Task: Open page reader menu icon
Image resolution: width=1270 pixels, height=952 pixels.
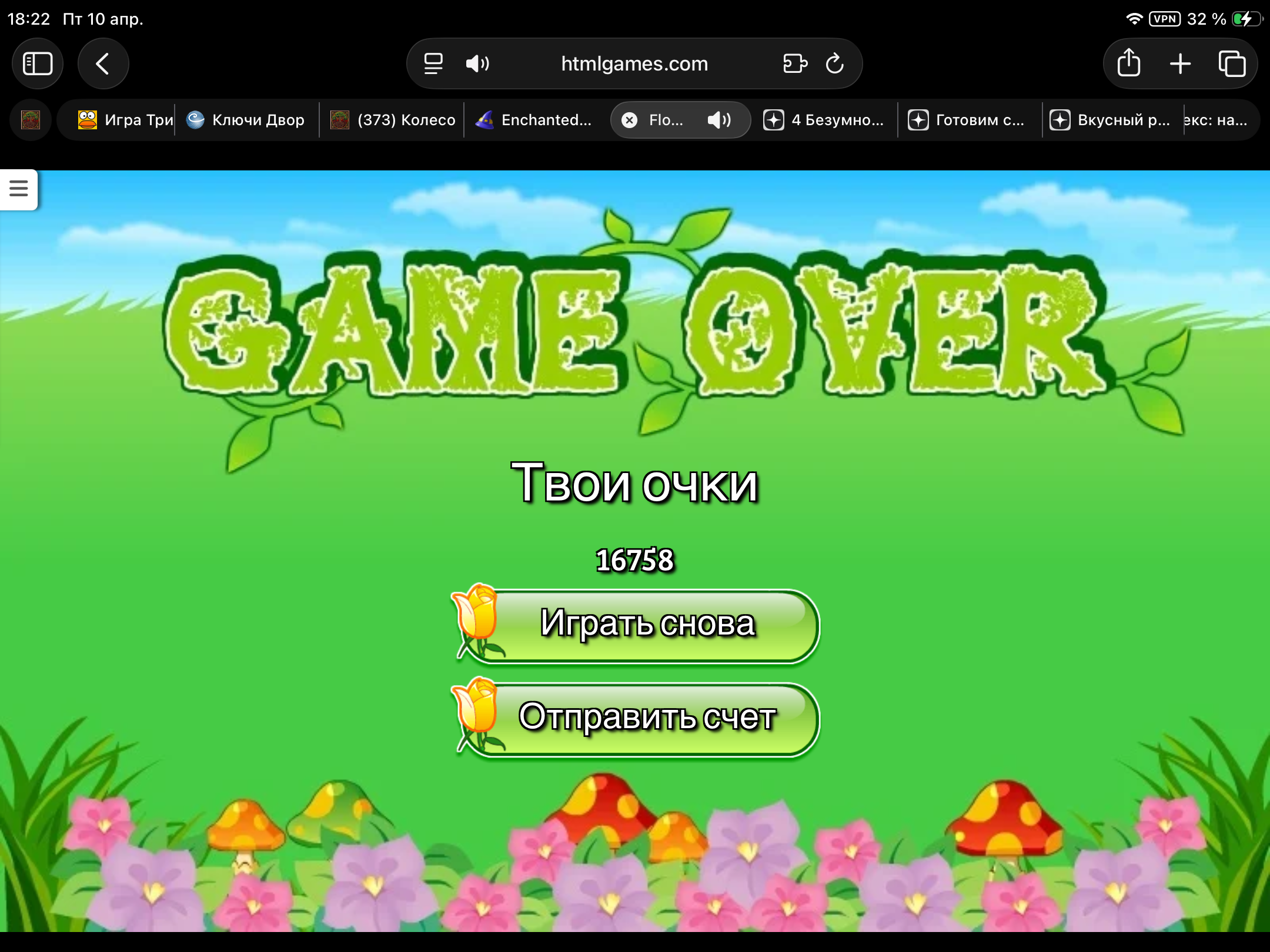Action: click(x=433, y=63)
